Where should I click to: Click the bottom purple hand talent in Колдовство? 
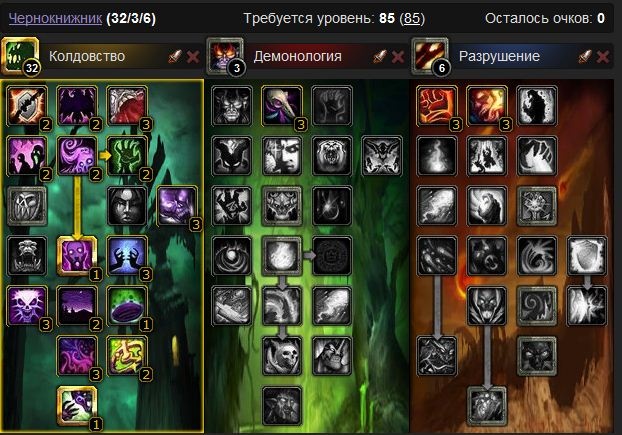click(77, 406)
